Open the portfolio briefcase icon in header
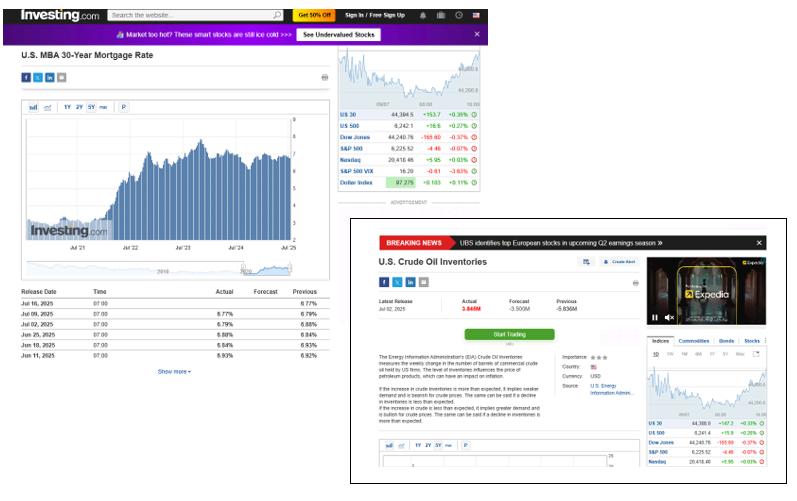Viewport: 797px width, 501px height. click(441, 15)
